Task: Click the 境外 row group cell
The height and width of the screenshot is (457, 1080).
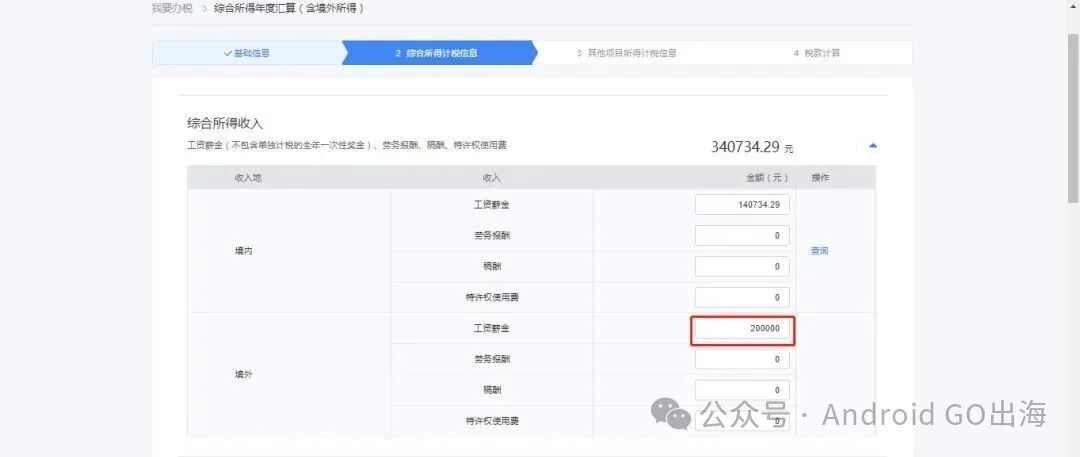Action: pyautogui.click(x=289, y=375)
